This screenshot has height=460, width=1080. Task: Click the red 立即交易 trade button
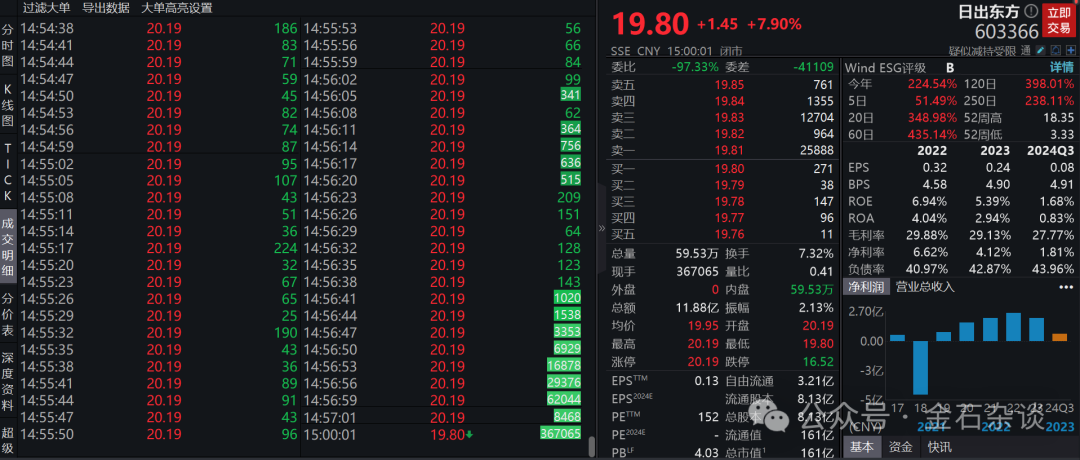tap(1059, 20)
